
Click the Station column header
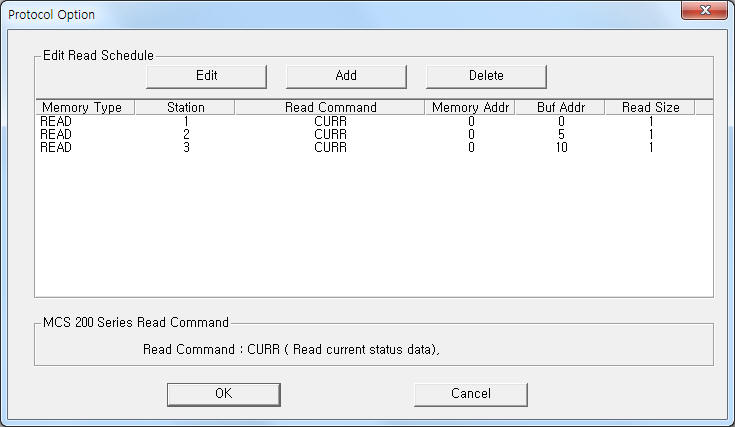(x=185, y=107)
